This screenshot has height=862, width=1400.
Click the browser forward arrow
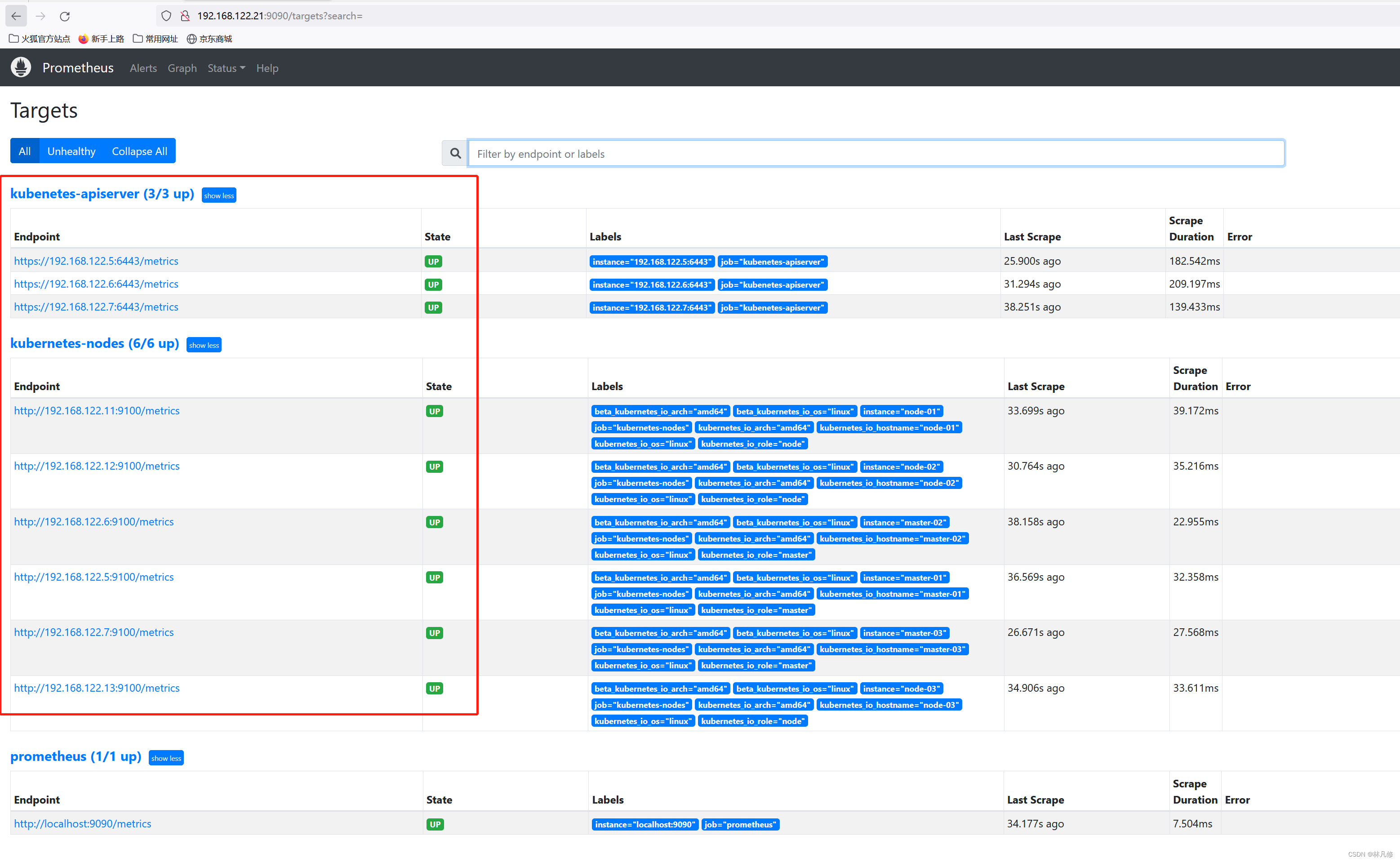coord(40,16)
